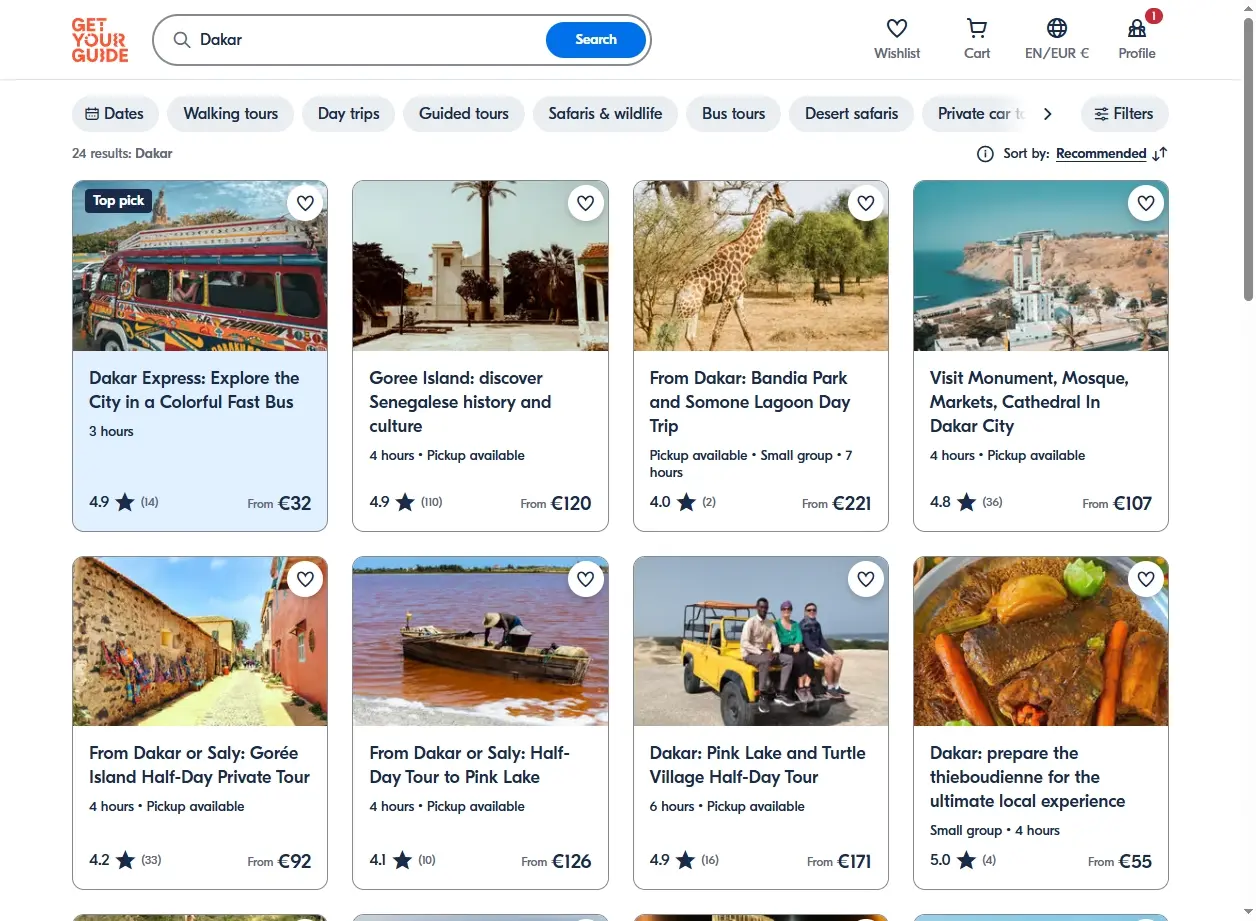Wishlist the thieboudienne cooking experience
This screenshot has height=921, width=1256.
(x=1146, y=579)
